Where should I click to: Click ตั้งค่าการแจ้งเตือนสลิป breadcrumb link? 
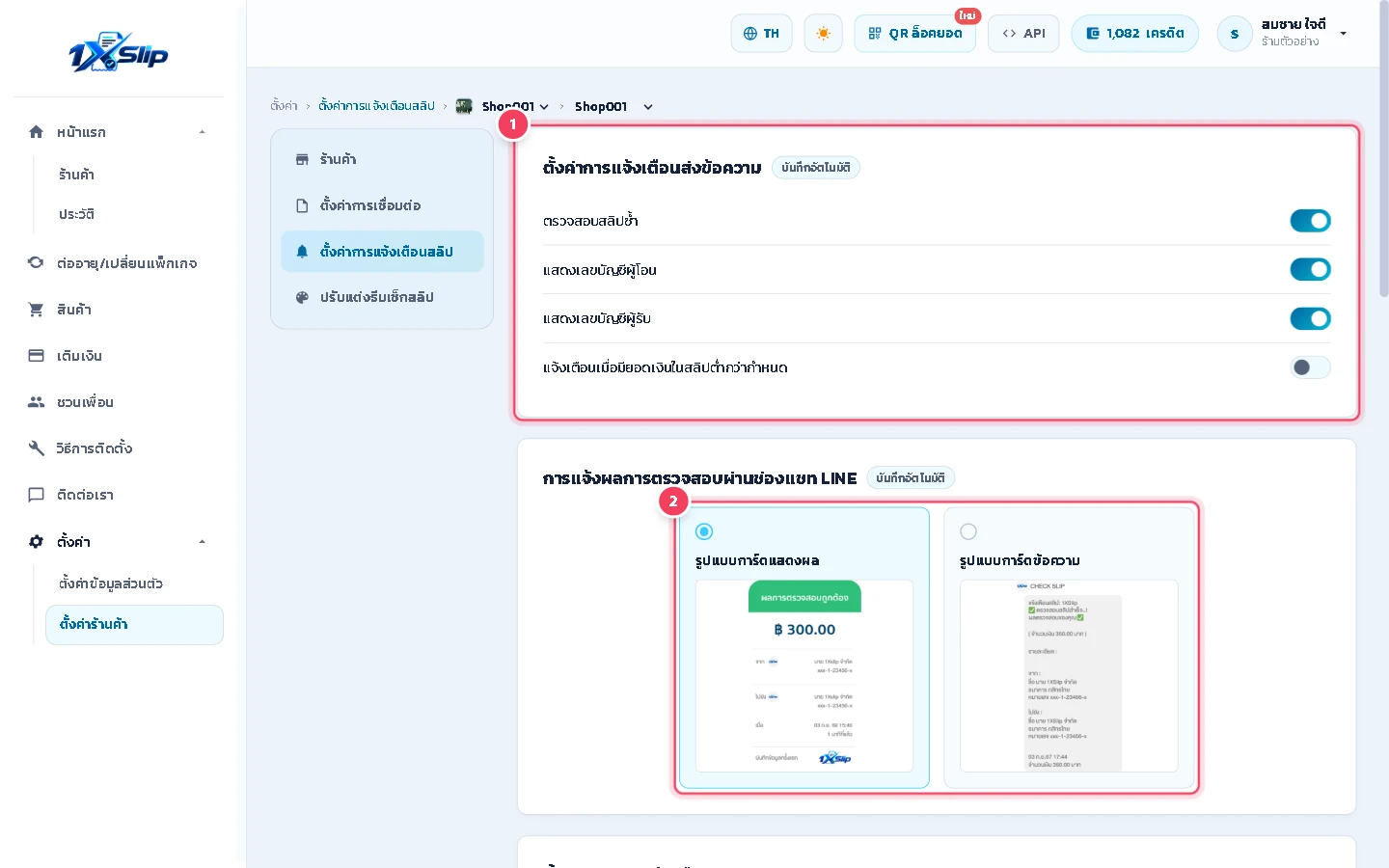pos(376,106)
